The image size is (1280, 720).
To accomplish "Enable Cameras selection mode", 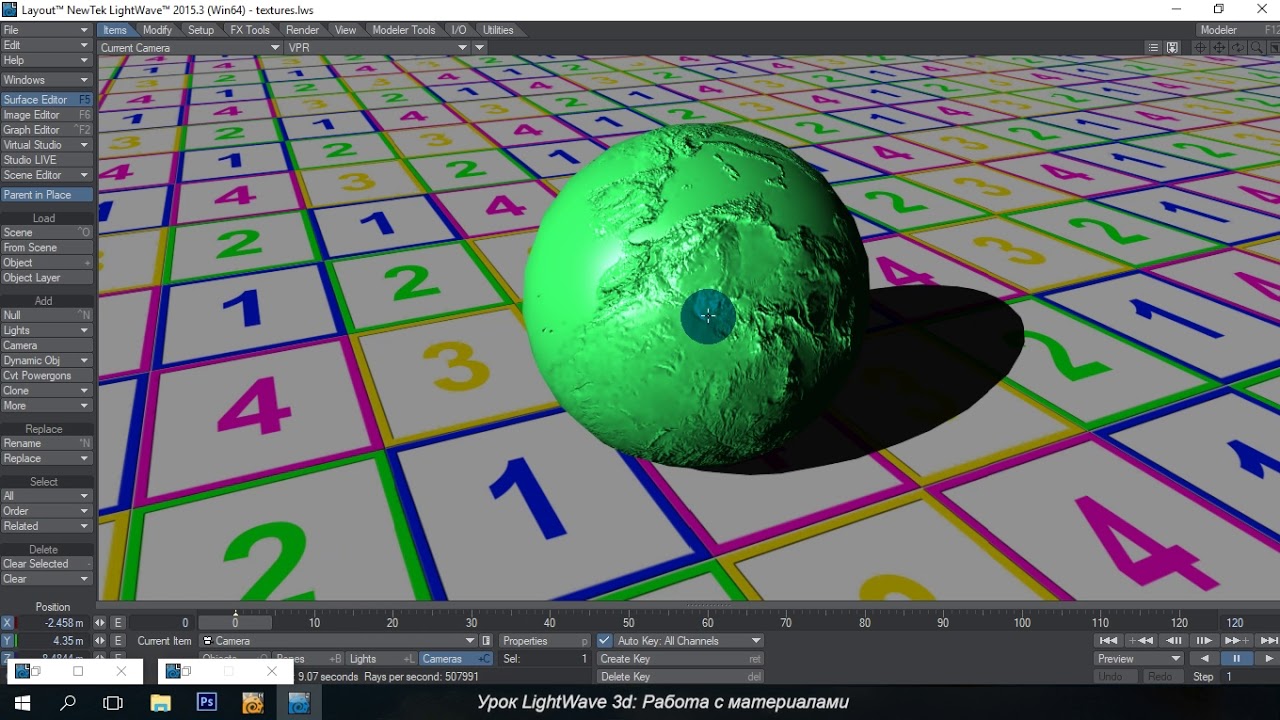I will [x=456, y=659].
